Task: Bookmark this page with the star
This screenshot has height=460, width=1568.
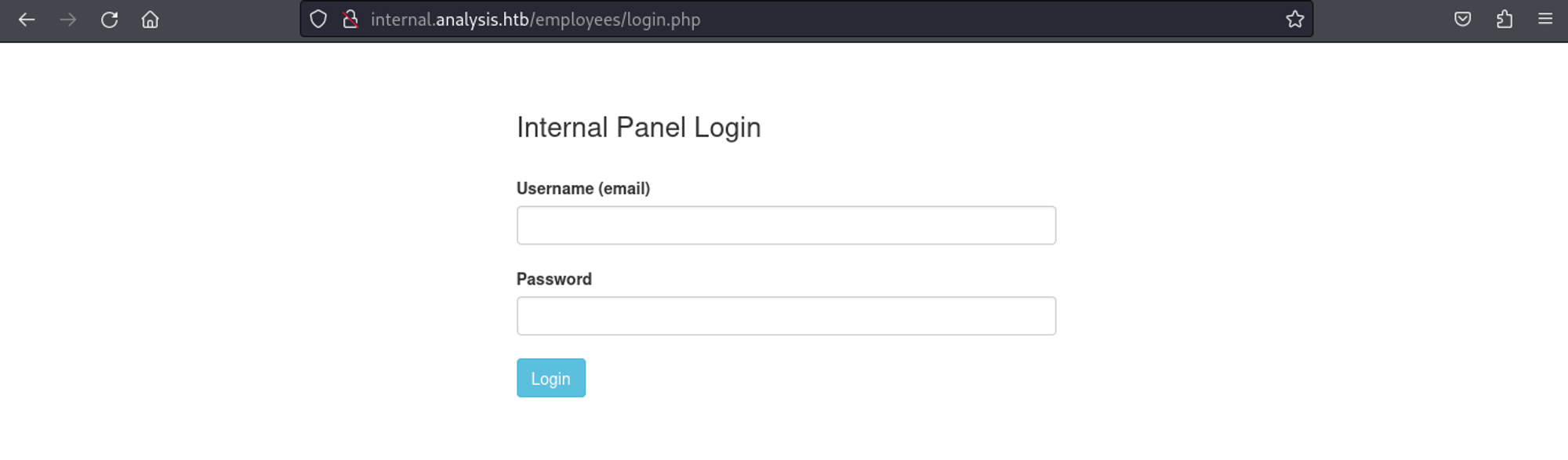Action: pyautogui.click(x=1294, y=20)
